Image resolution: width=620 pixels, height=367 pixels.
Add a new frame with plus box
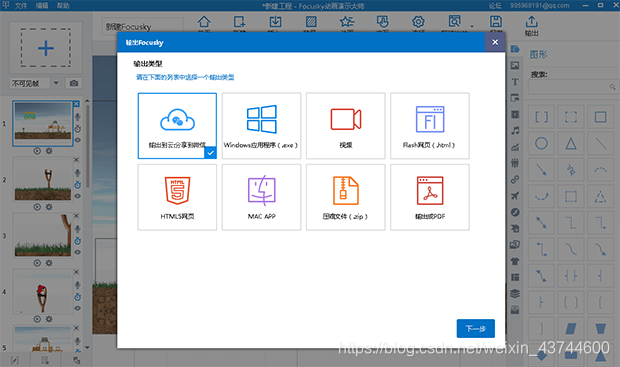tap(46, 48)
